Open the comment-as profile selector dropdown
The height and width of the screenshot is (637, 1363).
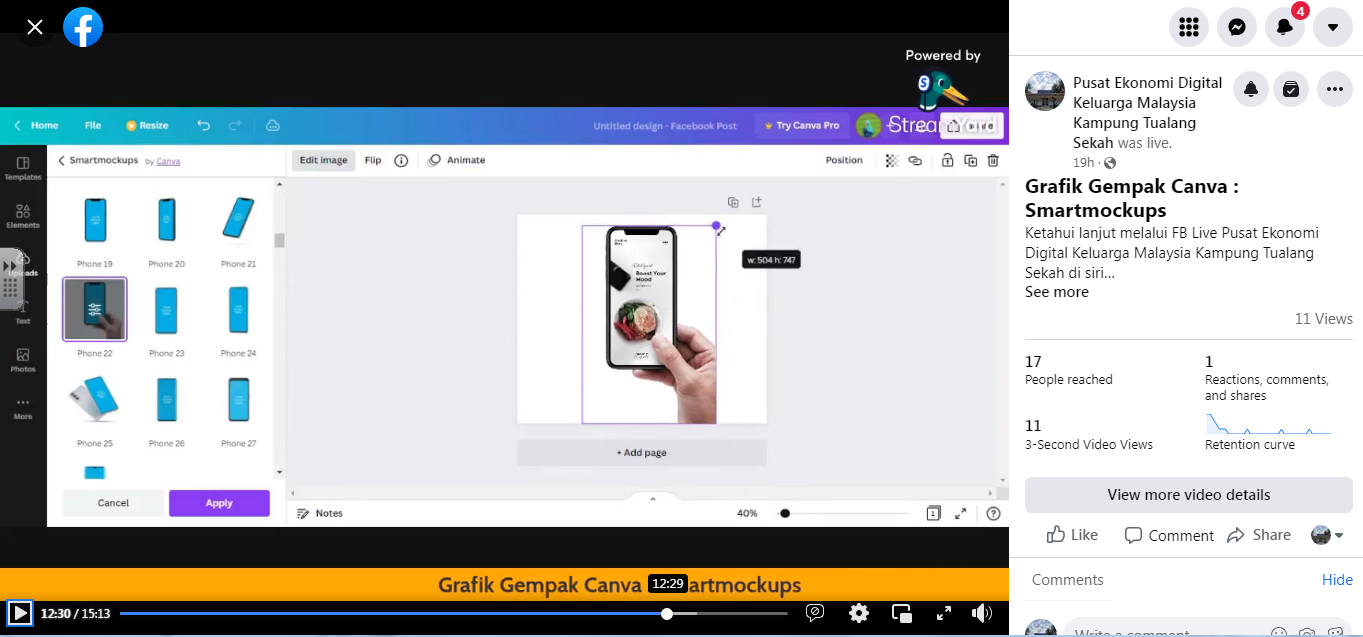click(x=1327, y=535)
